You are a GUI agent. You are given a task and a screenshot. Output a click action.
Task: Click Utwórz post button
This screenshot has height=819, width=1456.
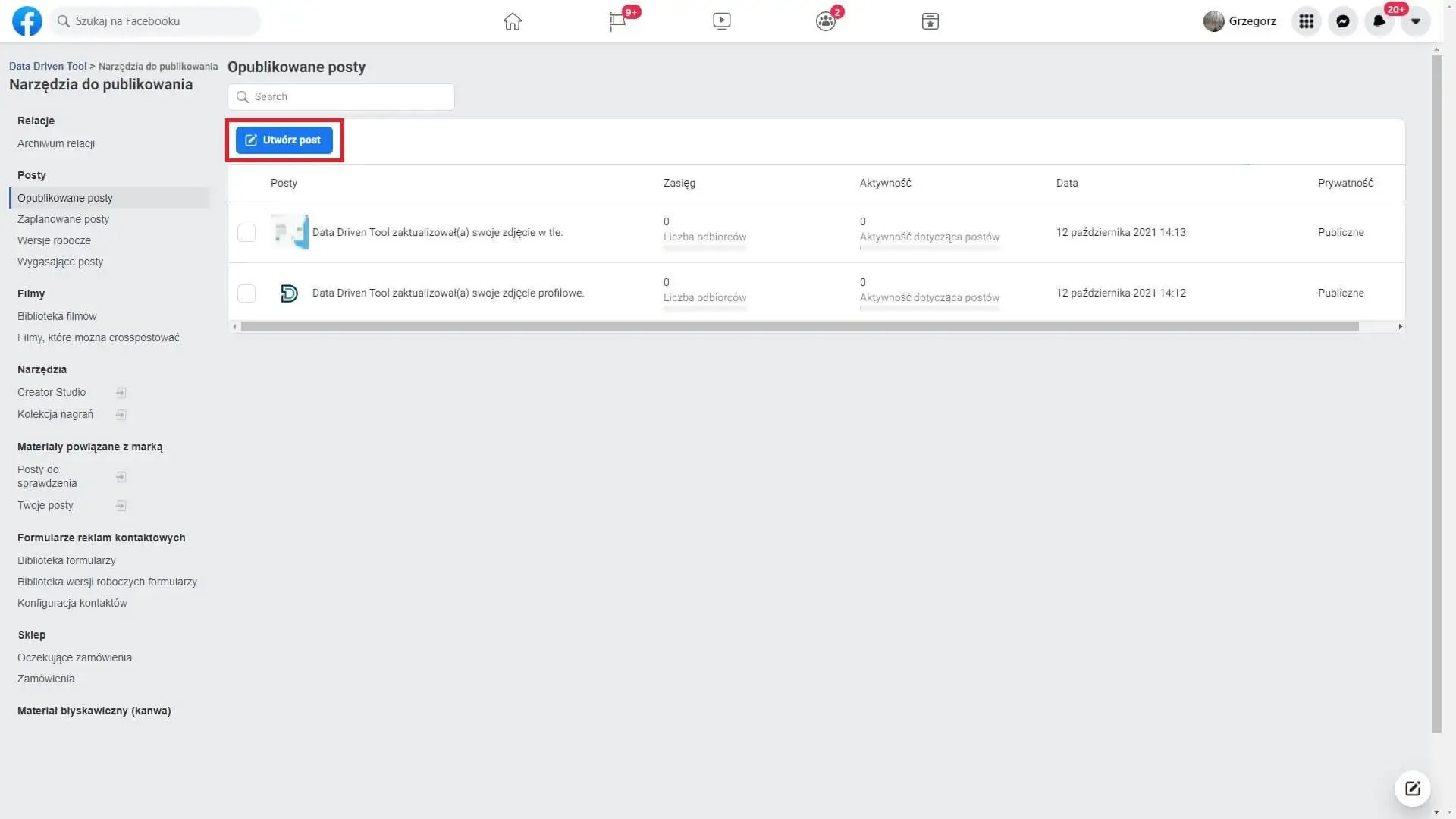(x=284, y=140)
